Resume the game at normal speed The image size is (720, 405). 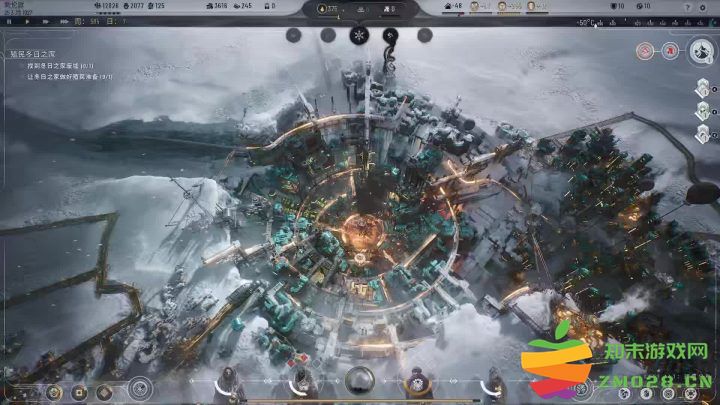[x=27, y=22]
